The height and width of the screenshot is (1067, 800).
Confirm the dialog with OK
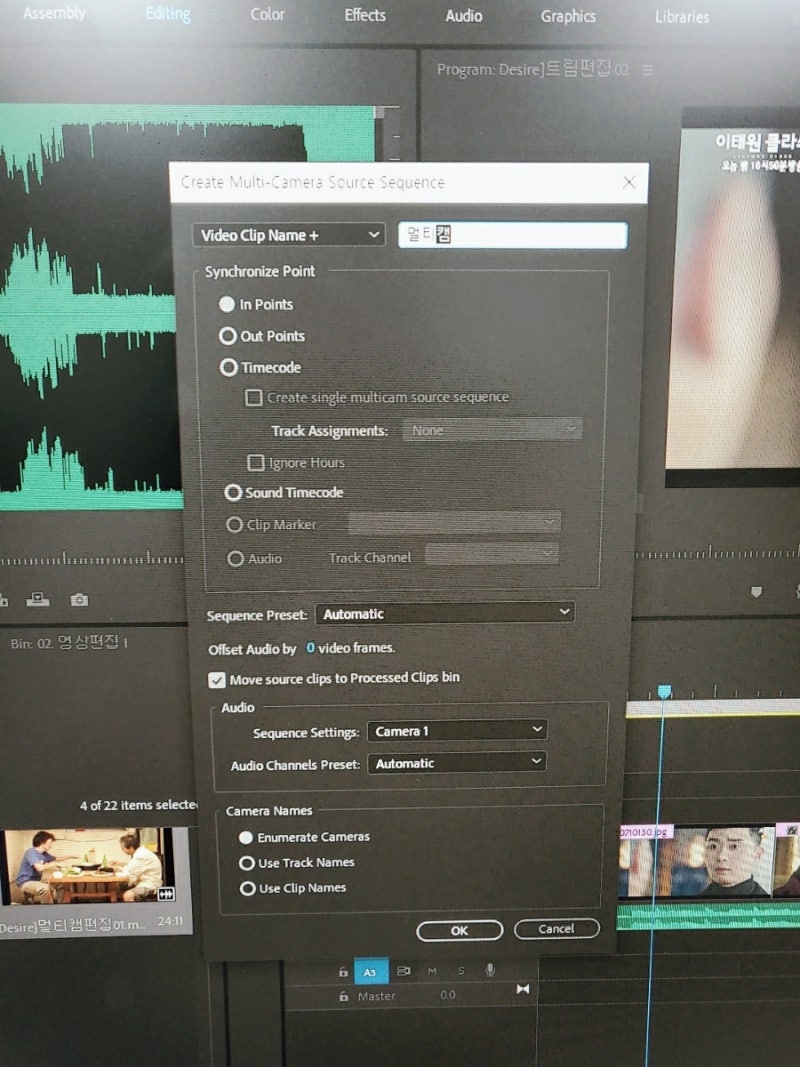(459, 930)
